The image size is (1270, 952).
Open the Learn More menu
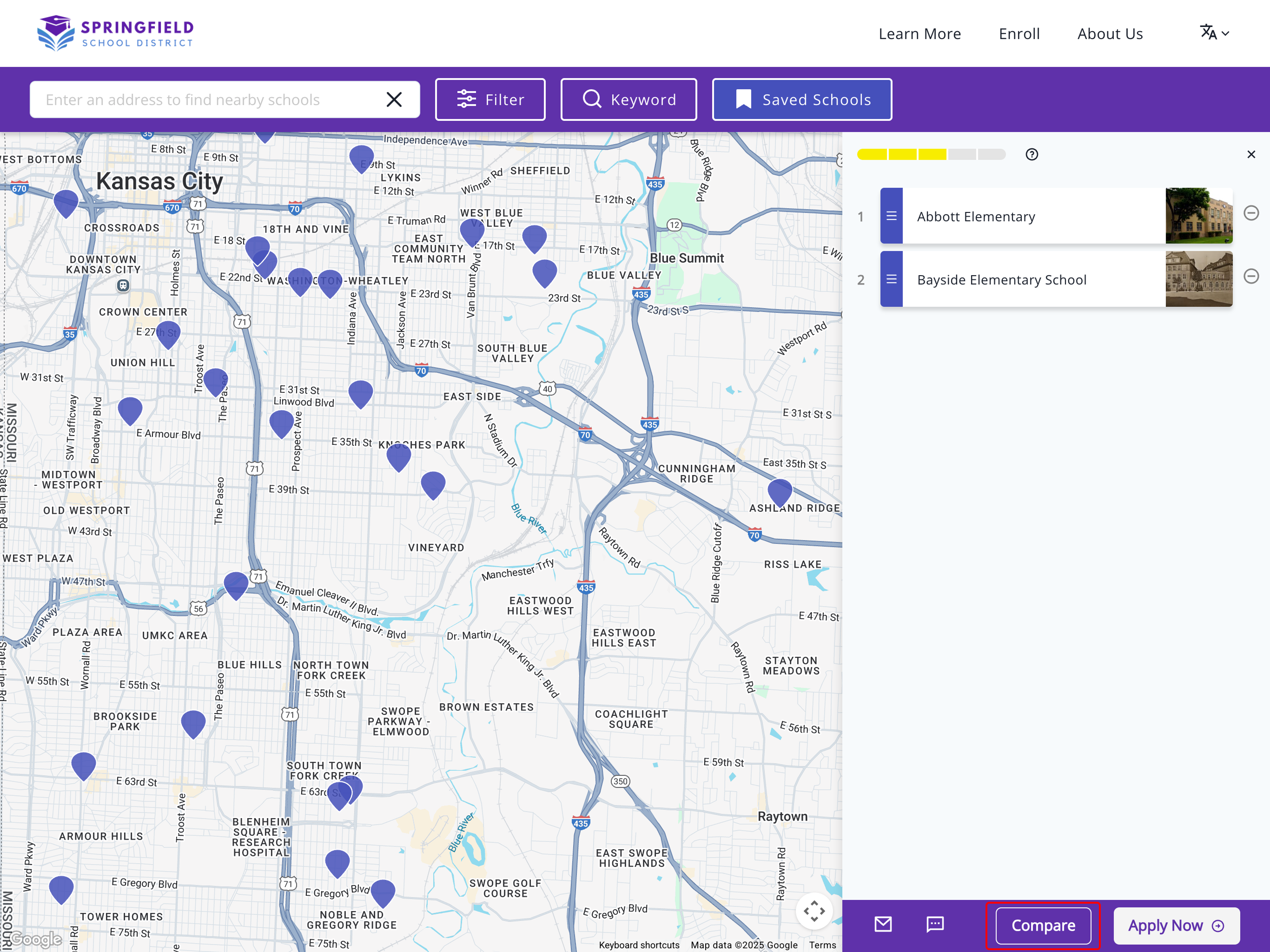(919, 34)
